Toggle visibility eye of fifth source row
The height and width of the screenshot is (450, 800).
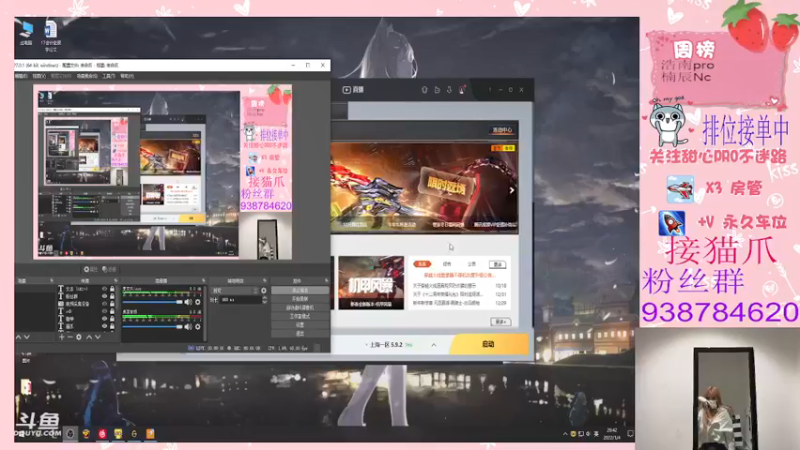[x=104, y=318]
